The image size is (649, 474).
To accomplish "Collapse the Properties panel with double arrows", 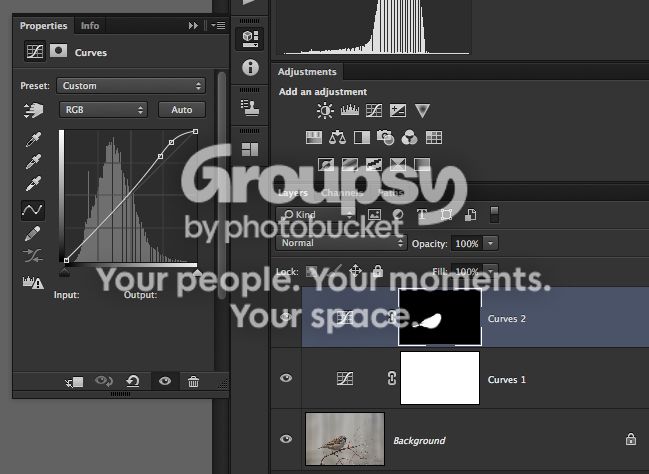I will [x=193, y=26].
